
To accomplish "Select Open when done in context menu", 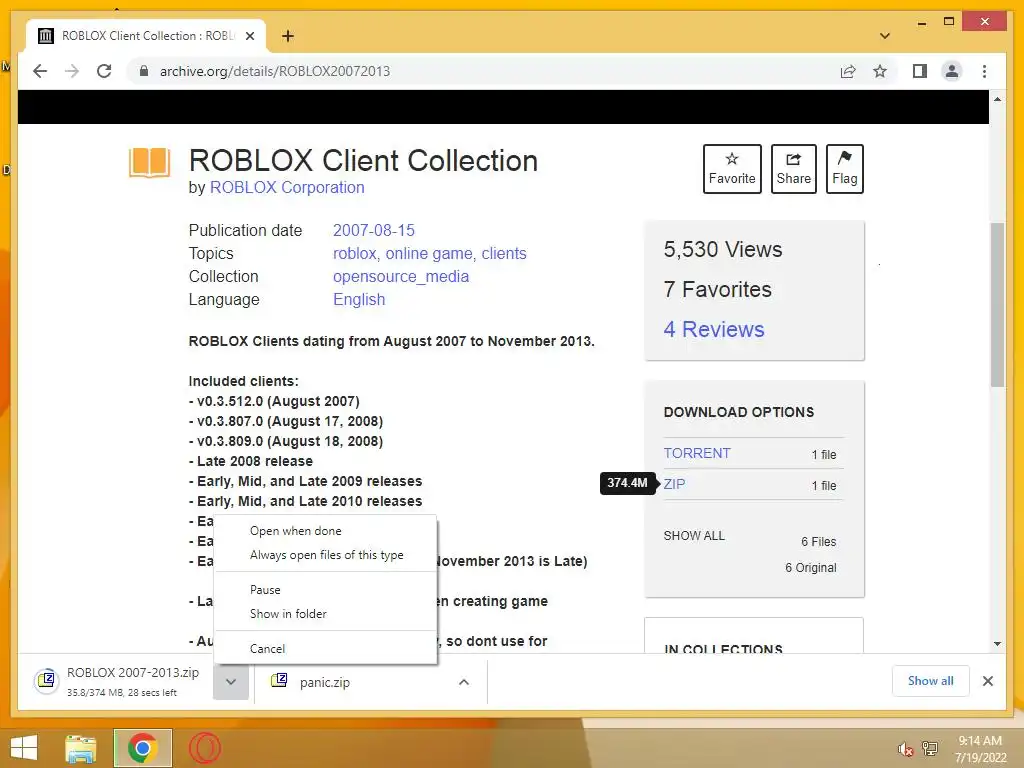I will pos(325,531).
